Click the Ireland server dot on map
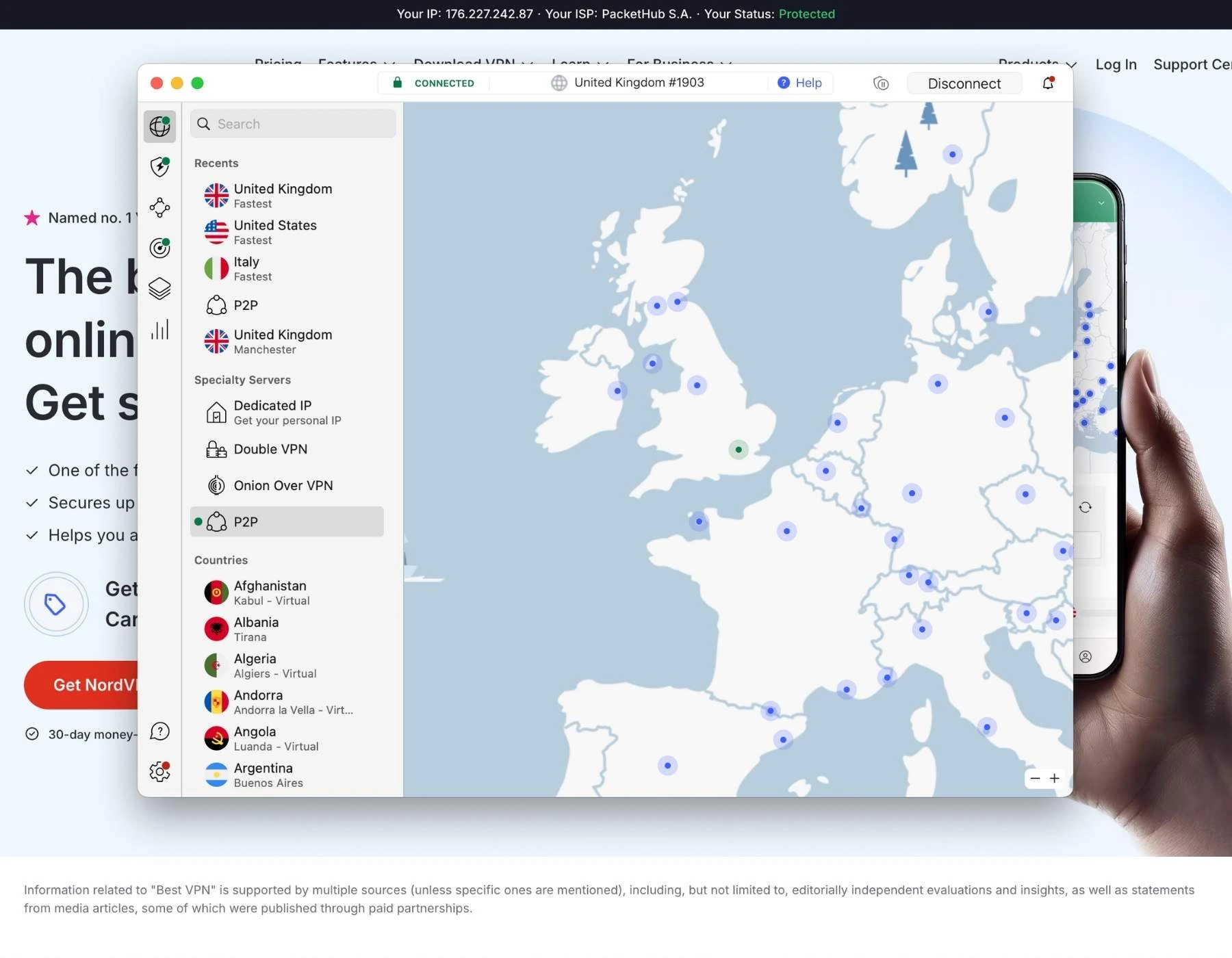The height and width of the screenshot is (958, 1232). coord(617,391)
